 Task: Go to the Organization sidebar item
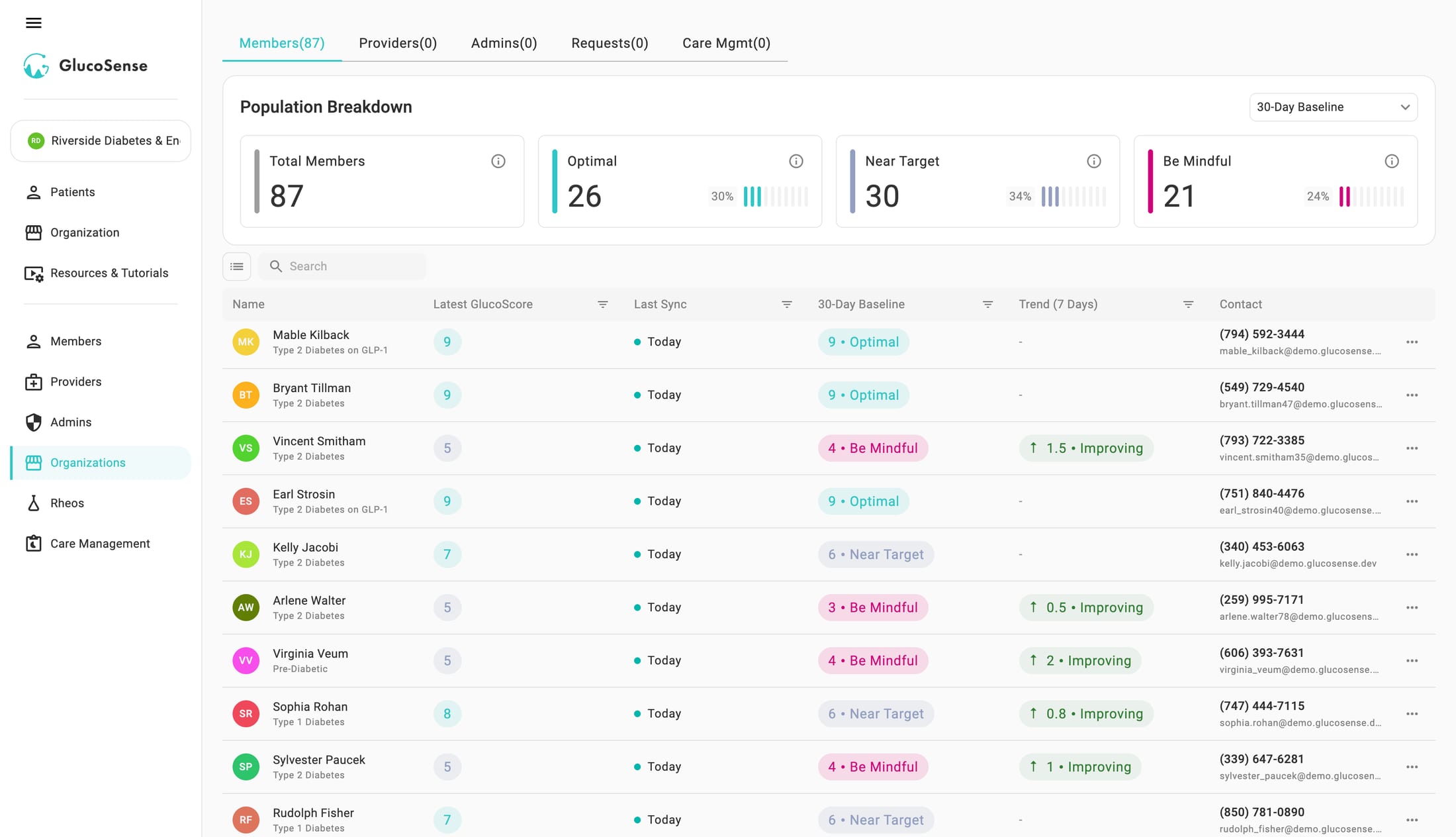[x=101, y=232]
